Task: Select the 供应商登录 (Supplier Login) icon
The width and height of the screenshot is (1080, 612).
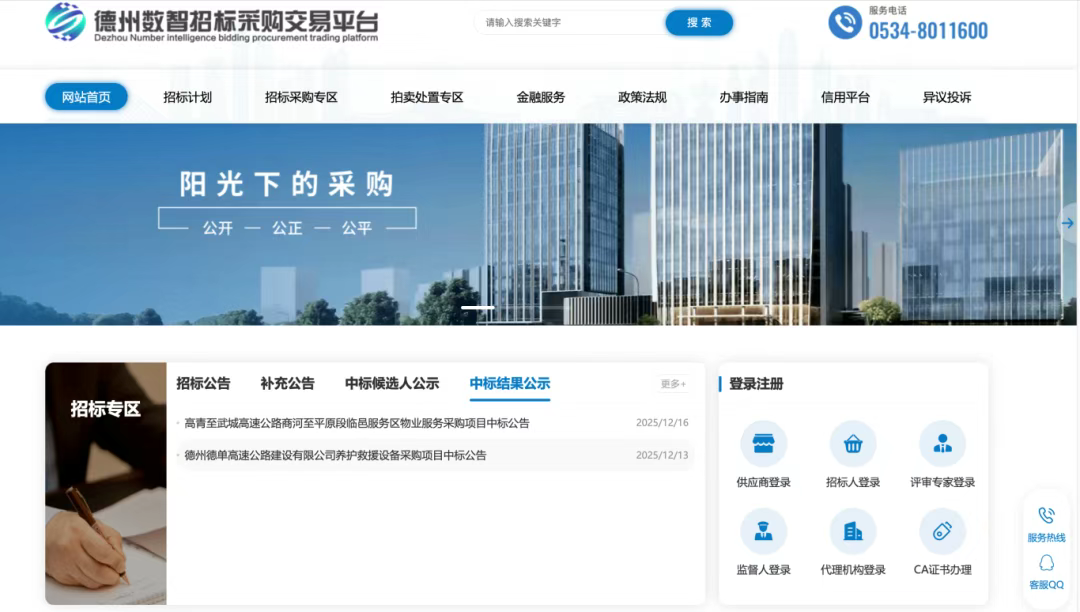Action: 763,444
